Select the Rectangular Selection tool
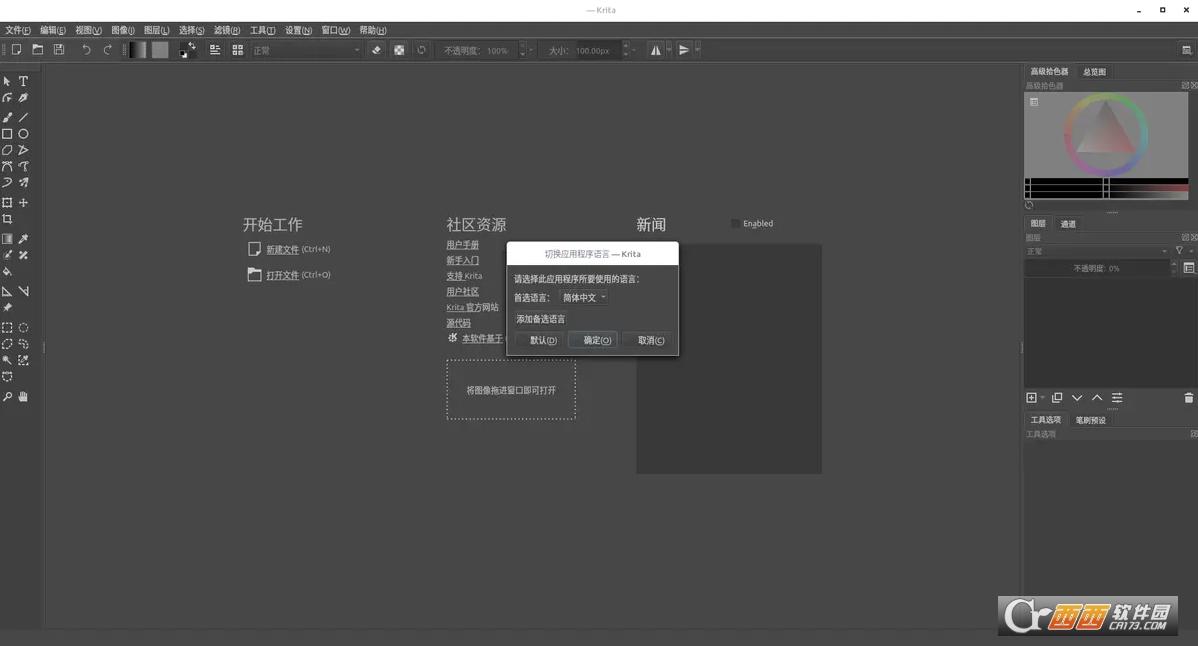This screenshot has height=646, width=1198. (7, 328)
